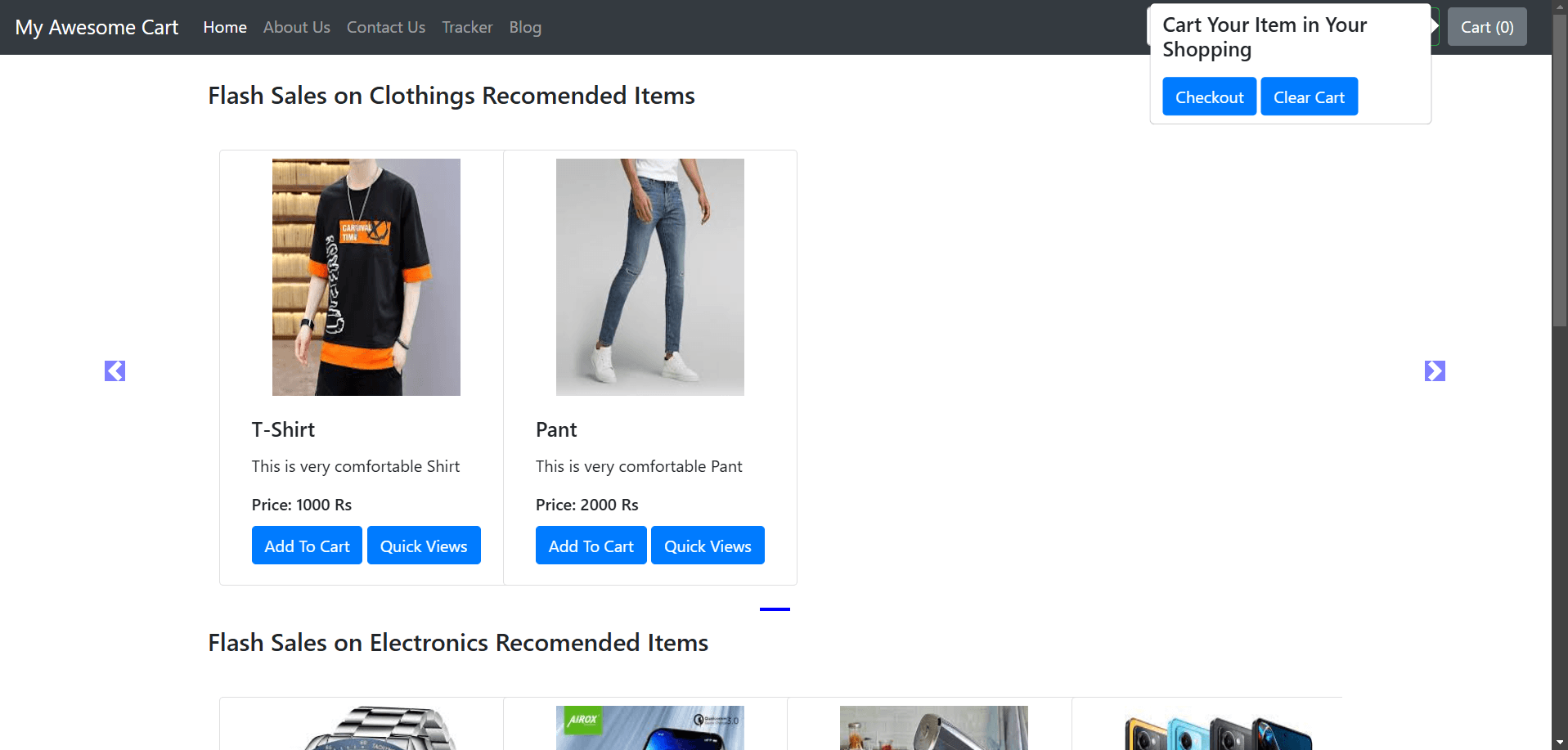The width and height of the screenshot is (1568, 750).
Task: Click the next carousel arrow icon
Action: click(1435, 371)
